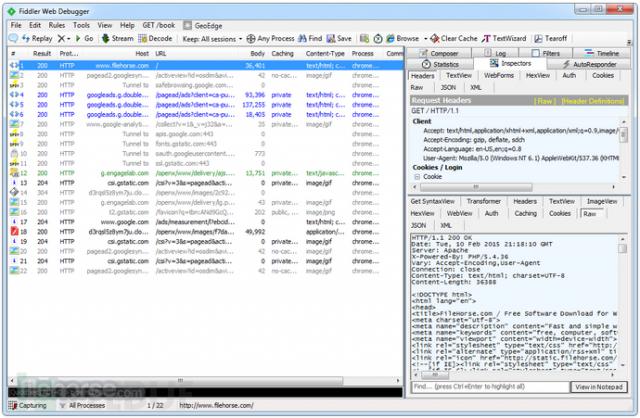Viewport: 640px width, 418px height.
Task: Switch to the Statistics tab
Action: pyautogui.click(x=440, y=64)
